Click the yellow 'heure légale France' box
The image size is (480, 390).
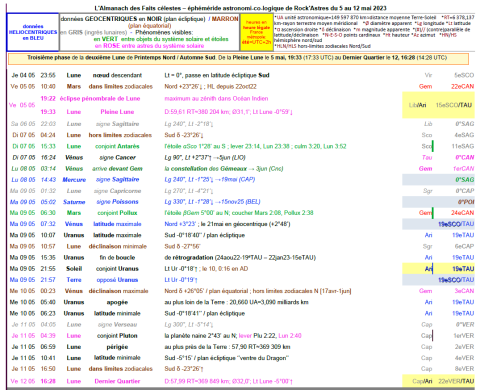[256, 32]
